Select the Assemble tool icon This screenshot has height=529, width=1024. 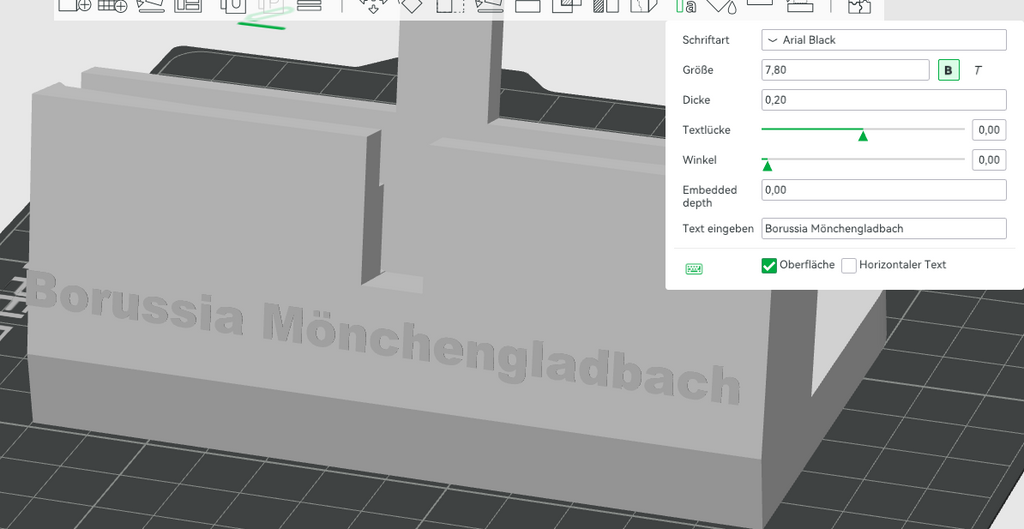(x=798, y=6)
